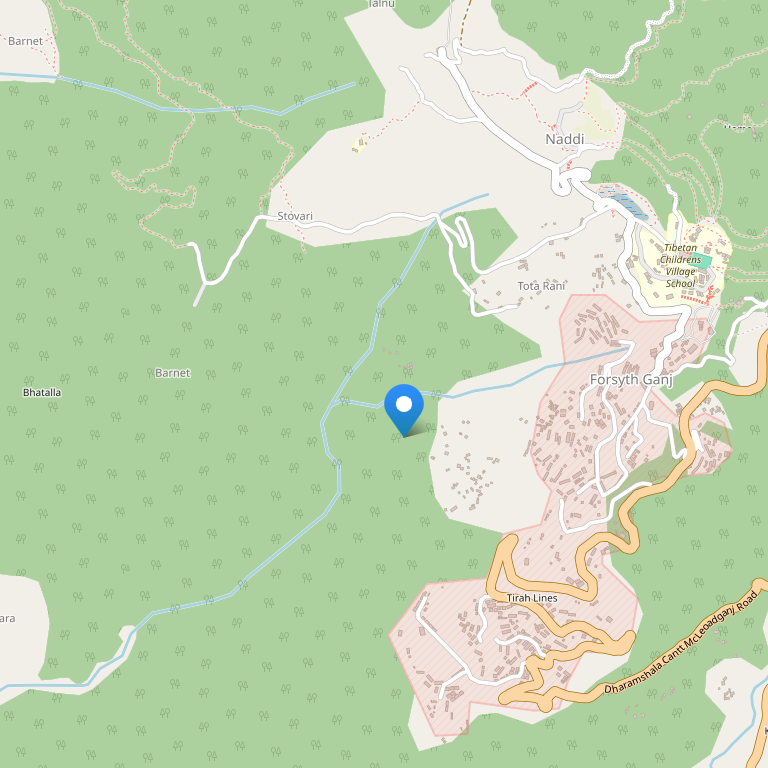Click the Forsyth Ganj place label
Image resolution: width=768 pixels, height=768 pixels.
pos(631,380)
